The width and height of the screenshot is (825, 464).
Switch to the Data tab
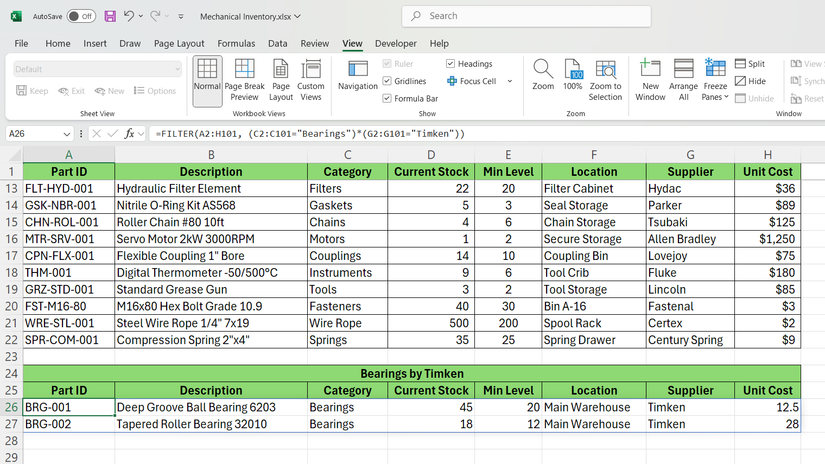pyautogui.click(x=277, y=44)
